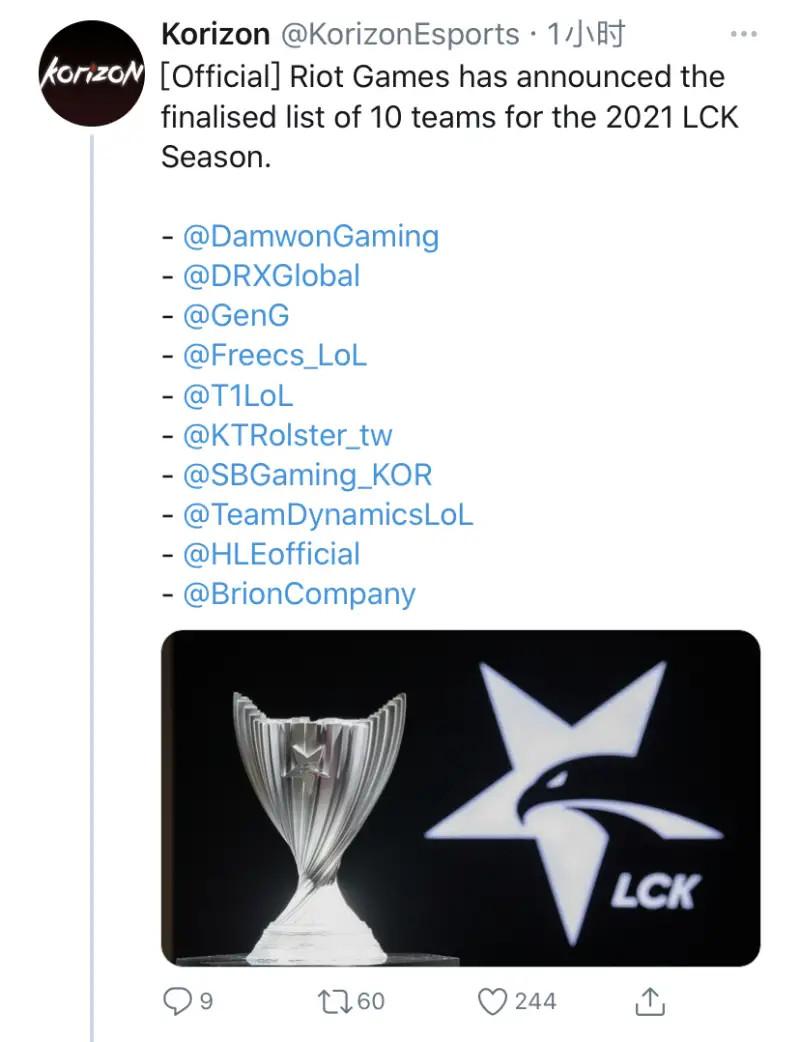Image resolution: width=800 pixels, height=1042 pixels.
Task: Like the tweet with heart icon
Action: tap(493, 1000)
